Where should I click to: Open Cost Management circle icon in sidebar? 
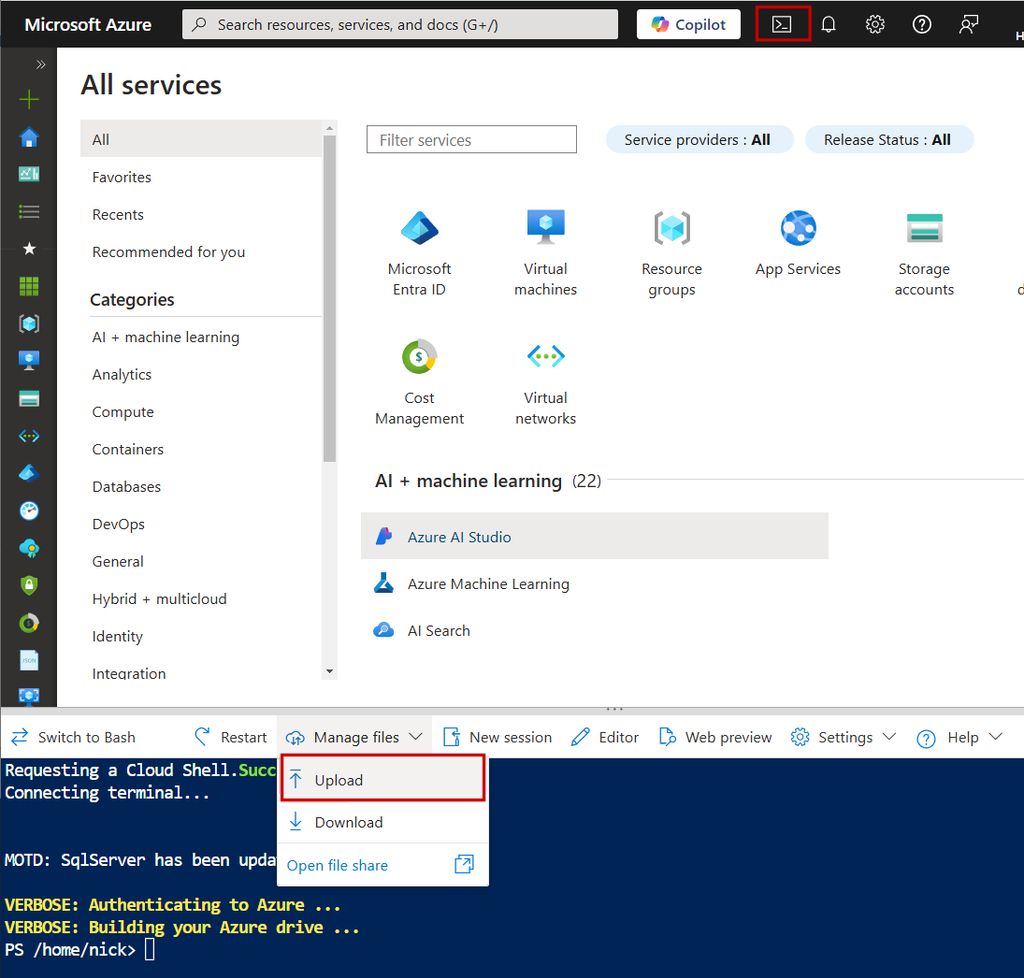(x=29, y=623)
